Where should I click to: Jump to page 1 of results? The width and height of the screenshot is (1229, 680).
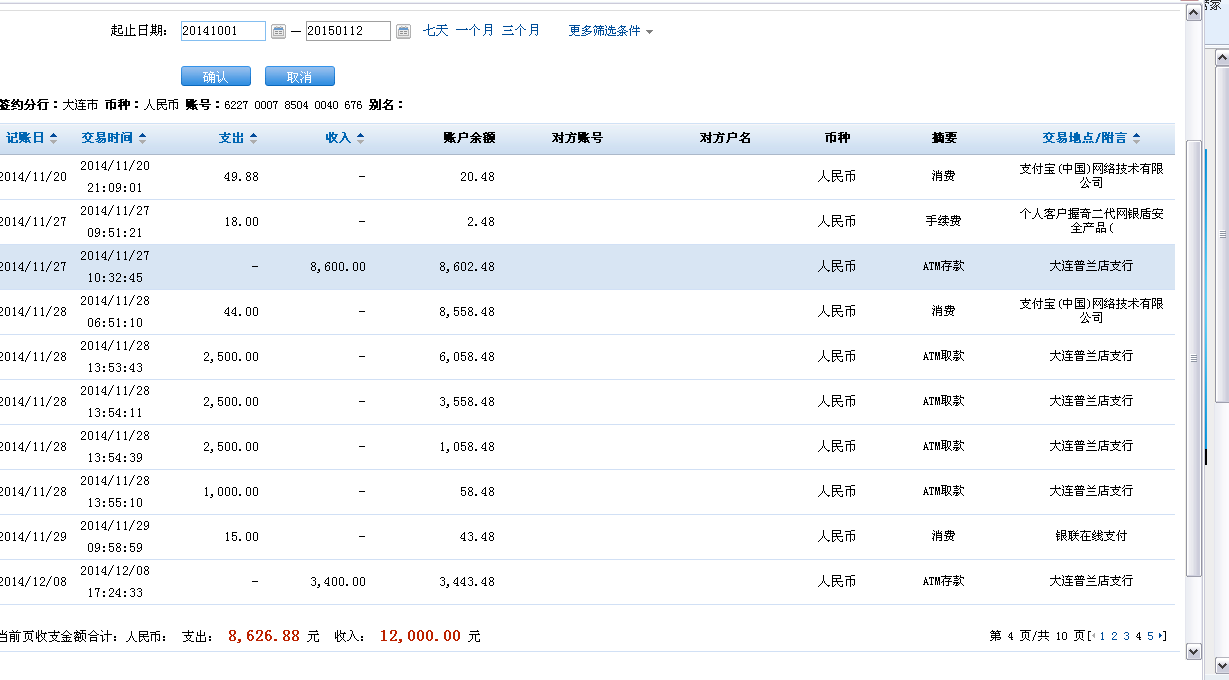pos(1102,636)
